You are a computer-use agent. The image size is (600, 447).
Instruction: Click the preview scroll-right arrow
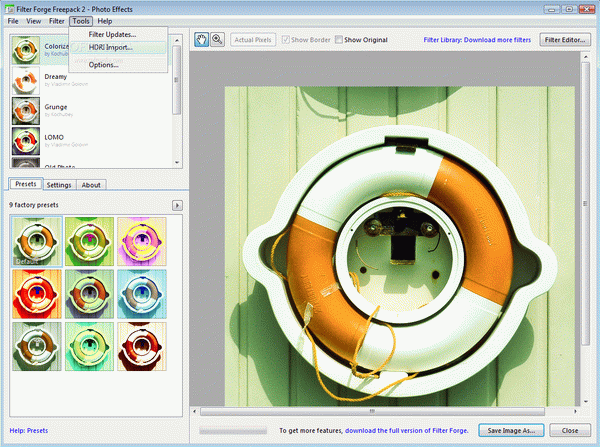tap(575, 411)
